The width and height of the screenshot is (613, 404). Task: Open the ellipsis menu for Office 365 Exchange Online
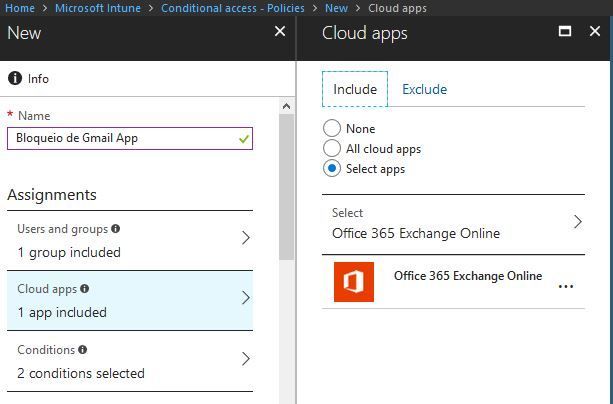click(566, 286)
